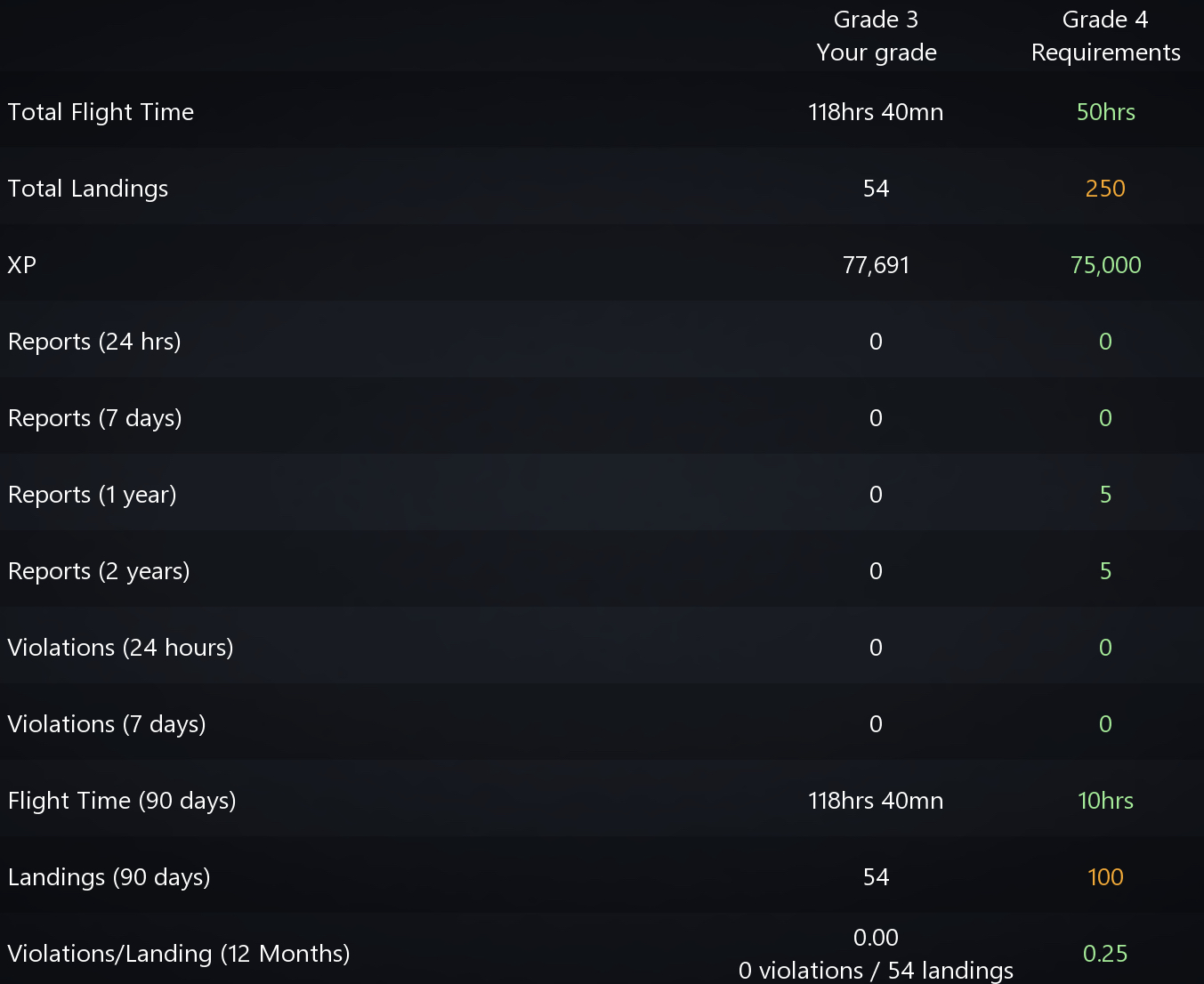Click the Violations (7 days) label

107,724
